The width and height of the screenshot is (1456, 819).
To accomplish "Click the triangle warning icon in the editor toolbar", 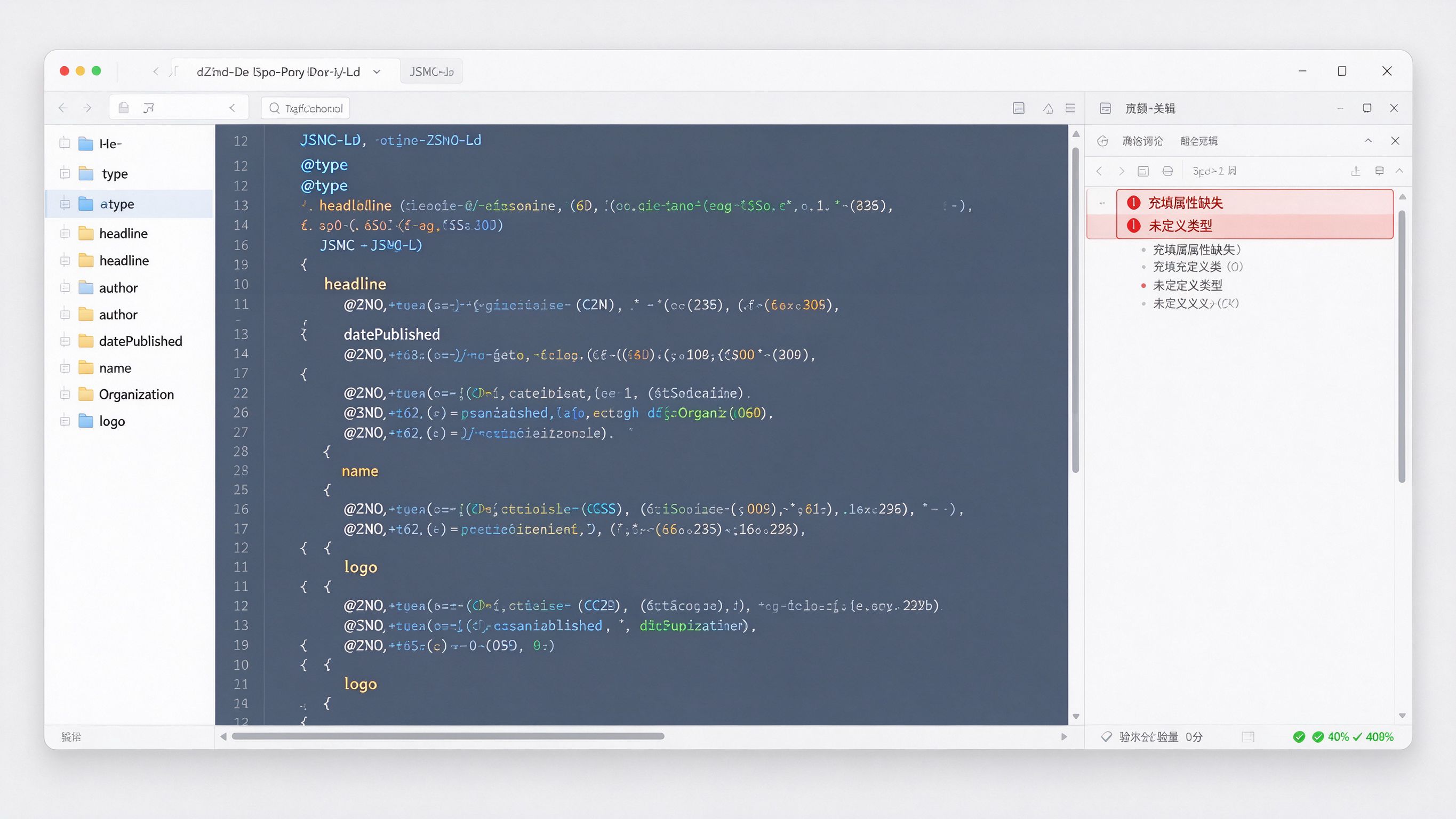I will coord(1048,108).
